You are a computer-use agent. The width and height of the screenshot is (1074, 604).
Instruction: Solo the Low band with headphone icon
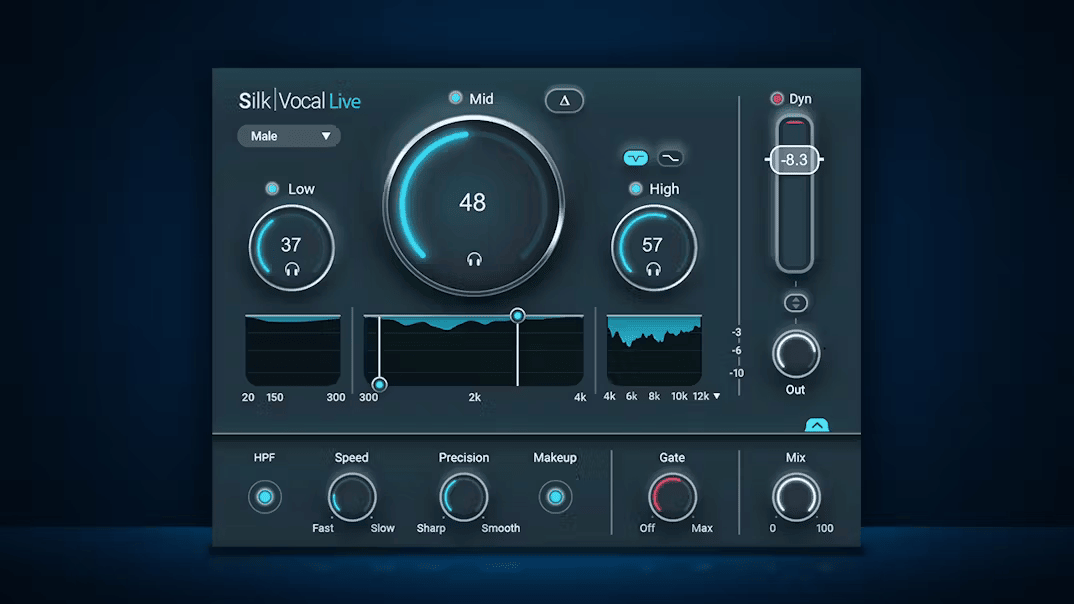pyautogui.click(x=292, y=269)
